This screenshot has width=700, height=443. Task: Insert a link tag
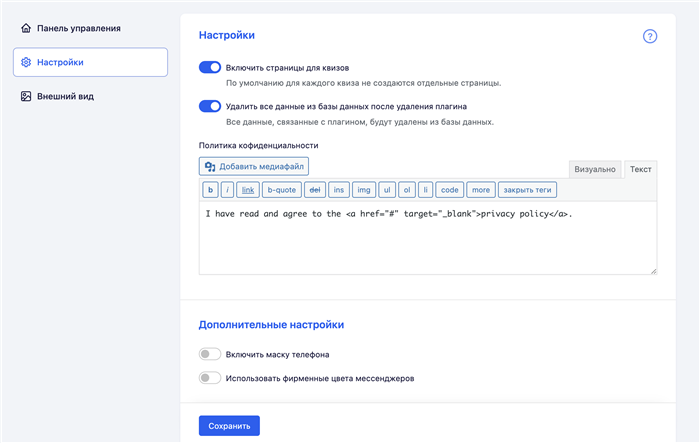tap(248, 190)
